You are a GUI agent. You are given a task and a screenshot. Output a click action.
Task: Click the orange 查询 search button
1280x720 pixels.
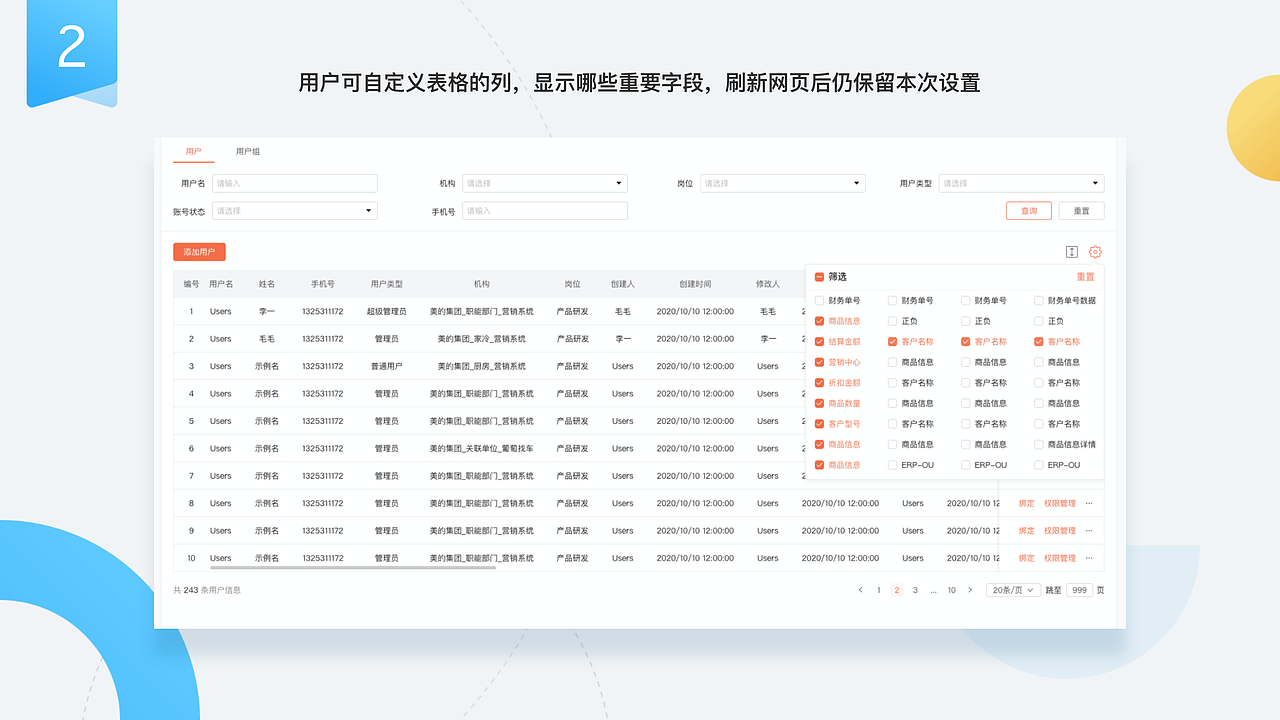pos(1029,210)
